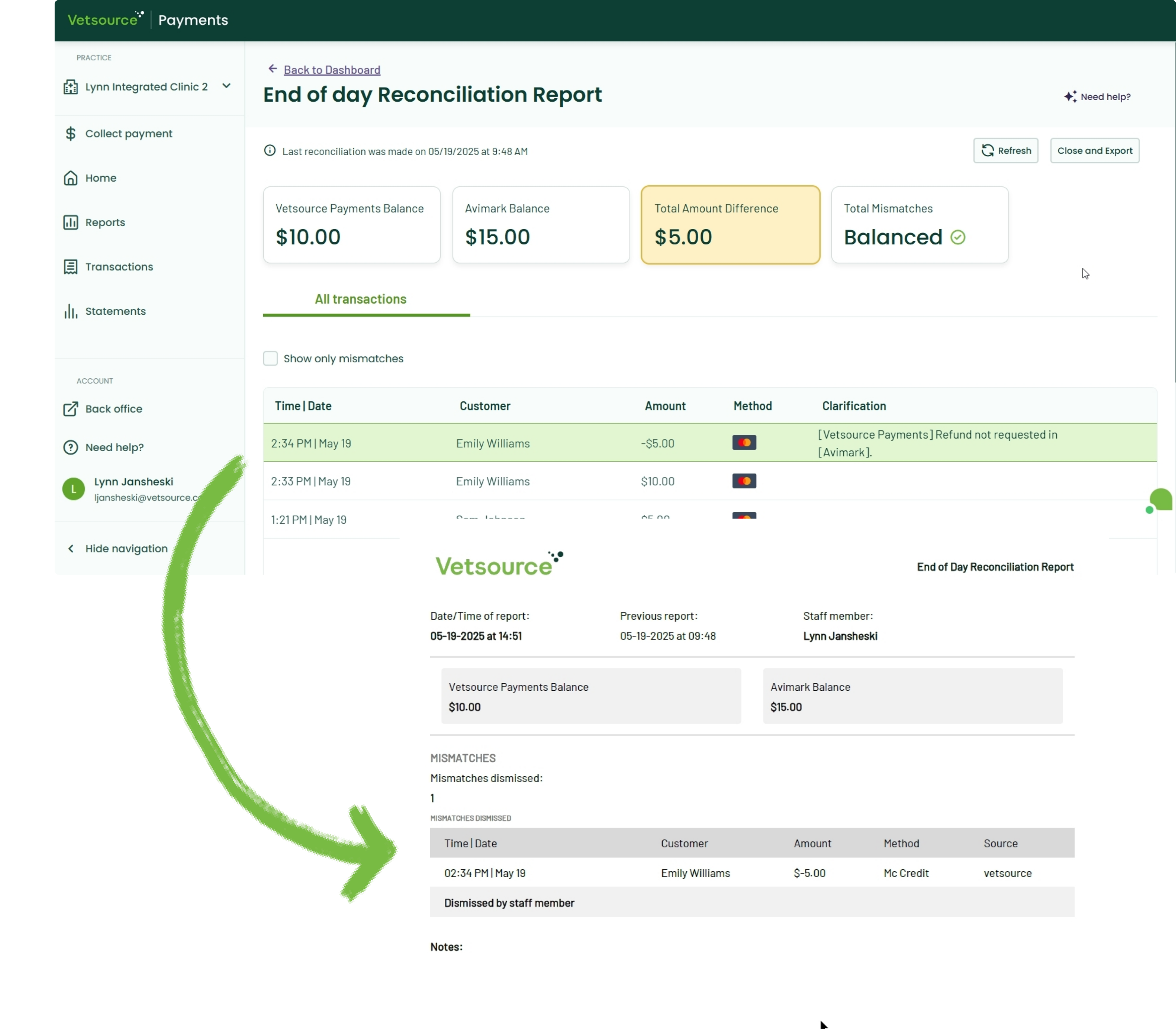Click the -$5.00 amount cell

tap(658, 443)
